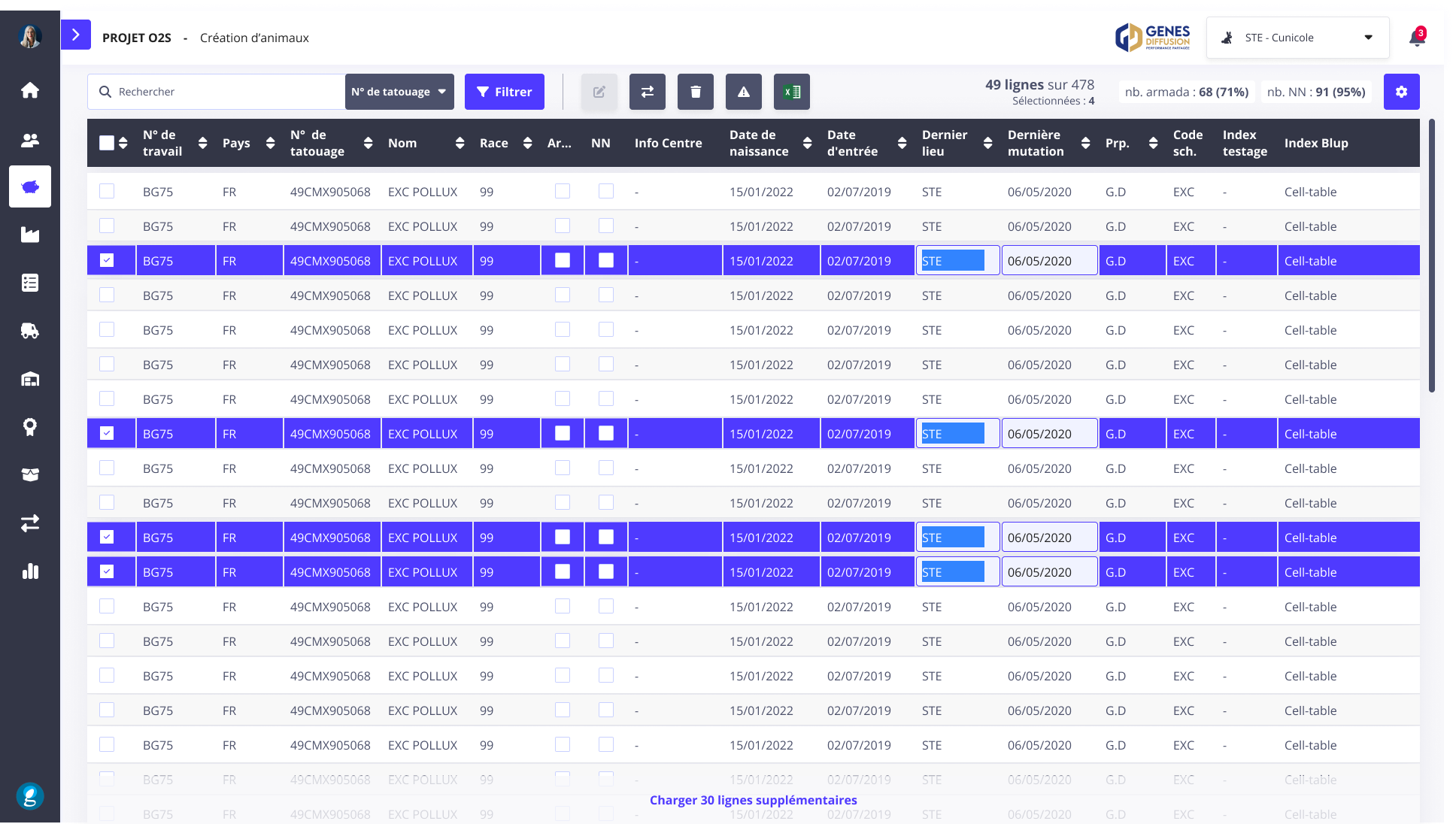Screen dimensions: 1456x824
Task: Click Charger 30 lignes supplémentaires link
Action: click(x=753, y=800)
